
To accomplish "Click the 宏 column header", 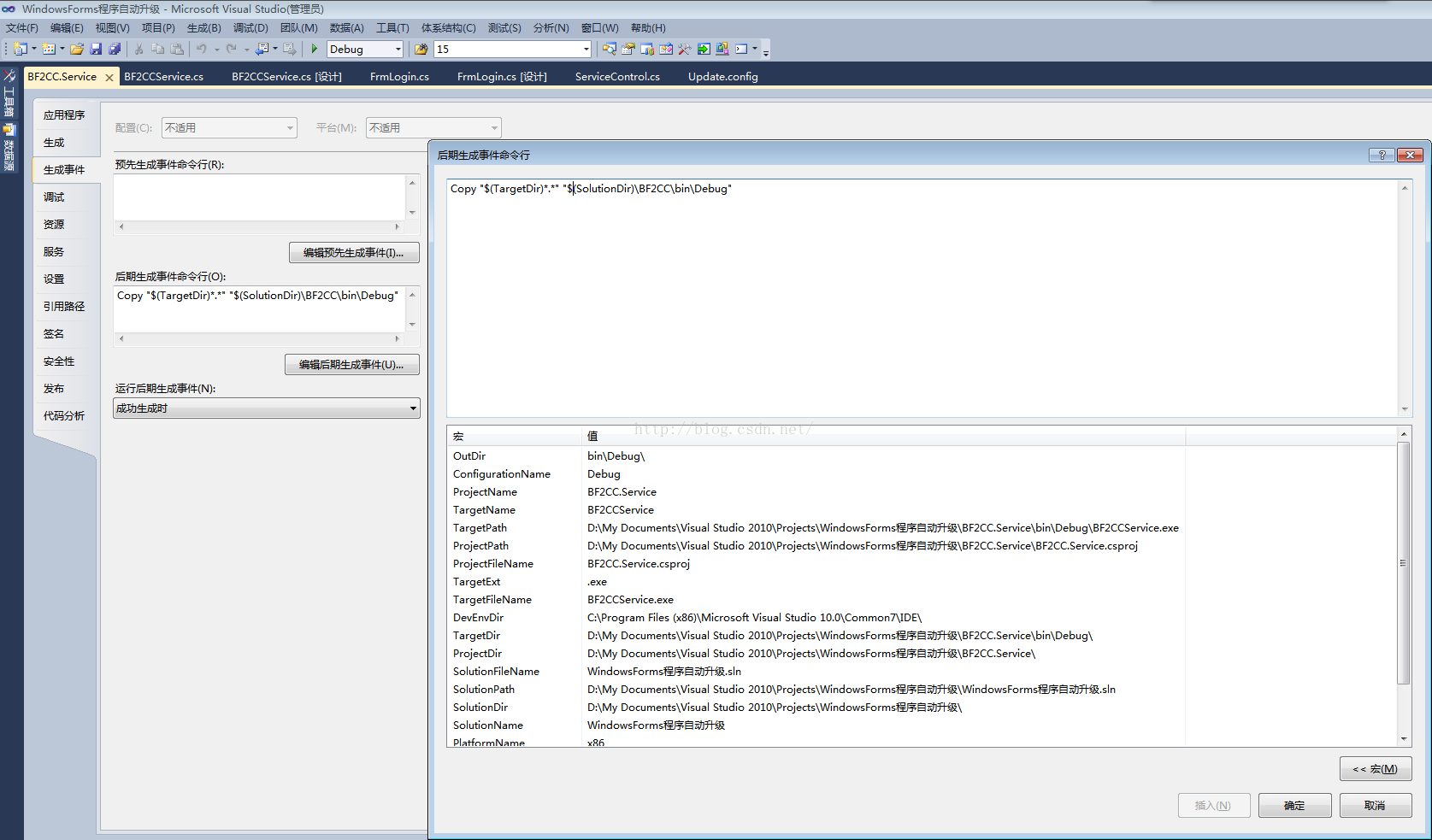I will coord(515,436).
